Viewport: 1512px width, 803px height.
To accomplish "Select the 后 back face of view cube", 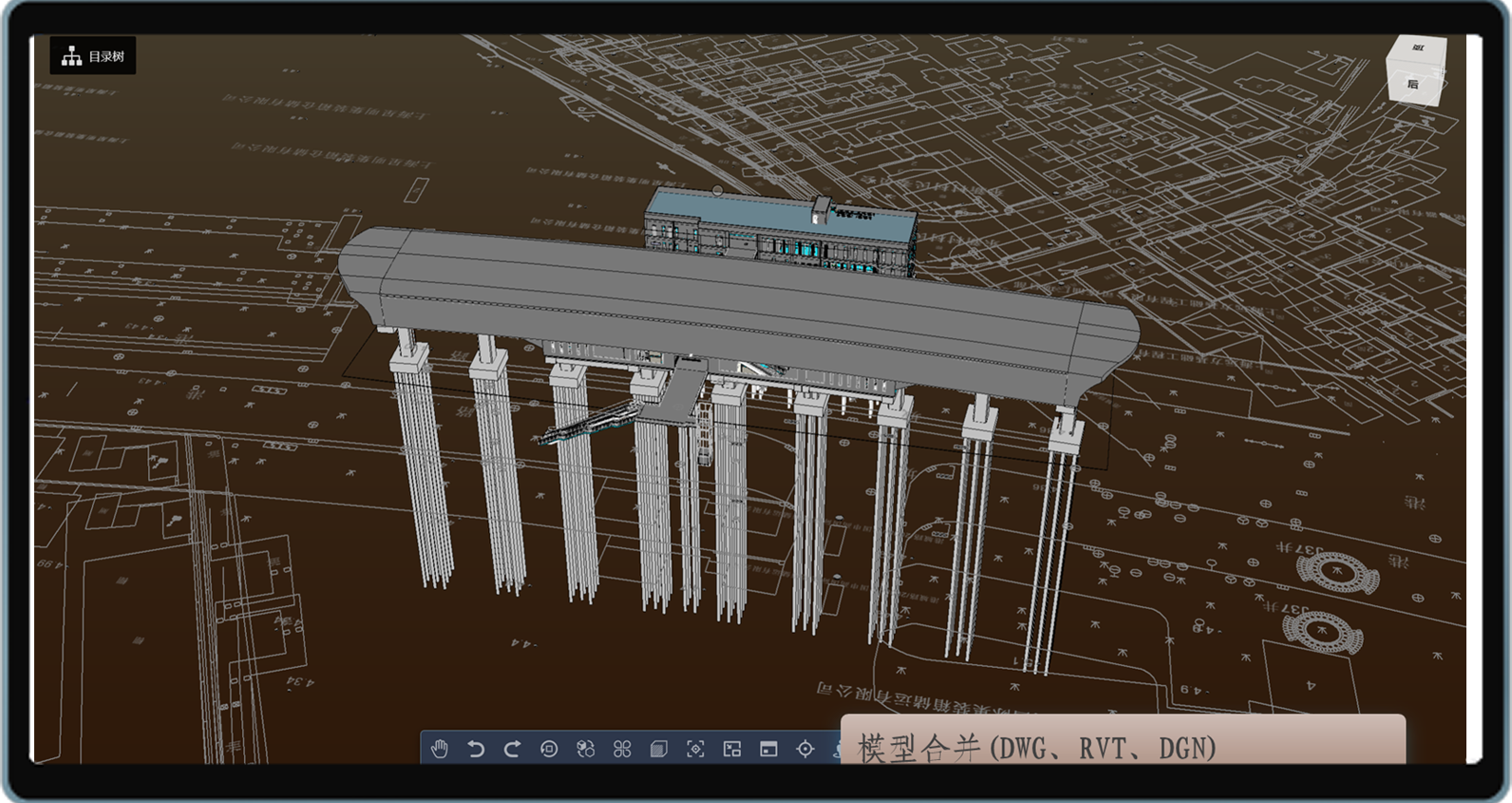I will click(1413, 84).
